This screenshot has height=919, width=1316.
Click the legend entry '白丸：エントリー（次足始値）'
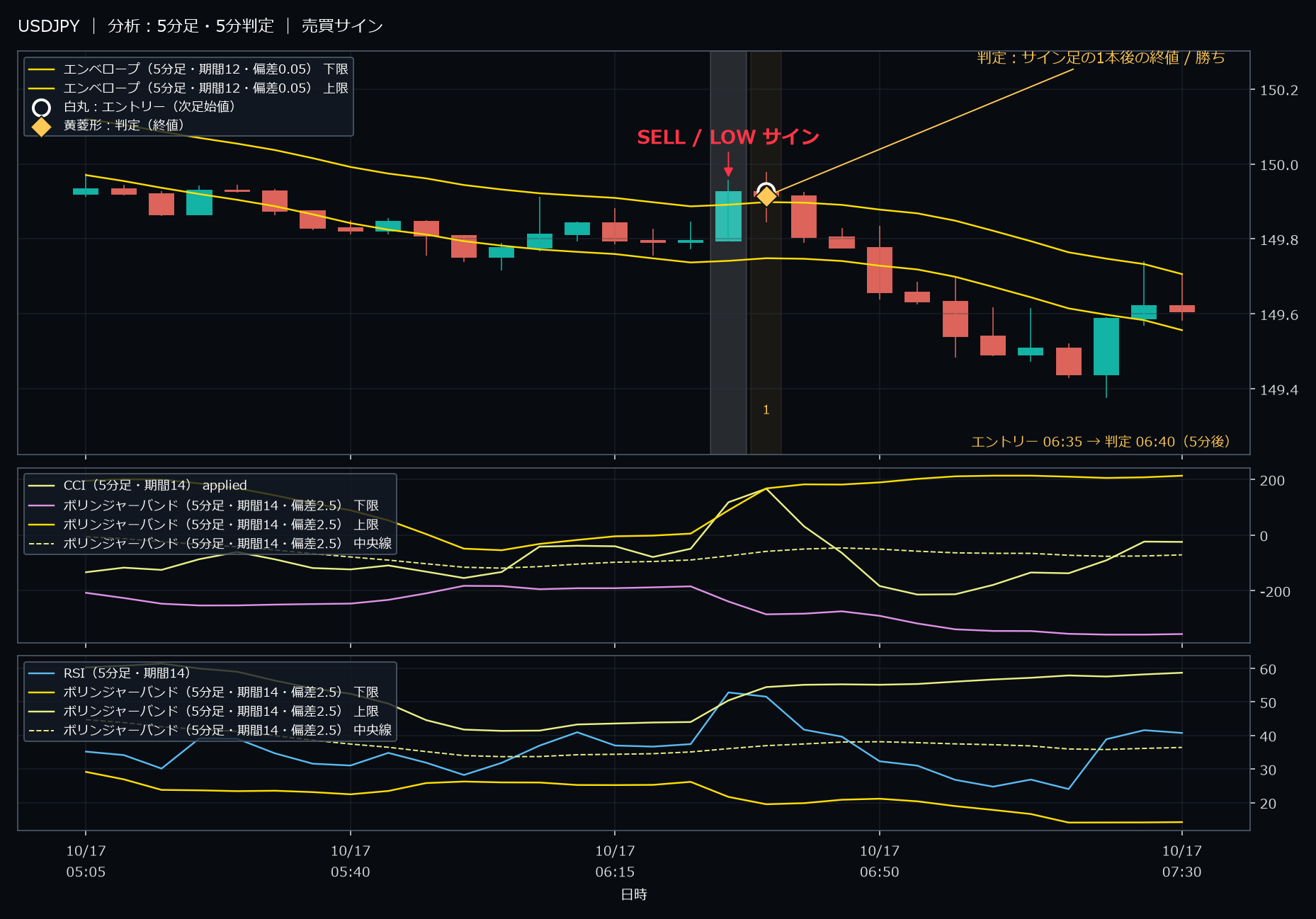point(134,107)
